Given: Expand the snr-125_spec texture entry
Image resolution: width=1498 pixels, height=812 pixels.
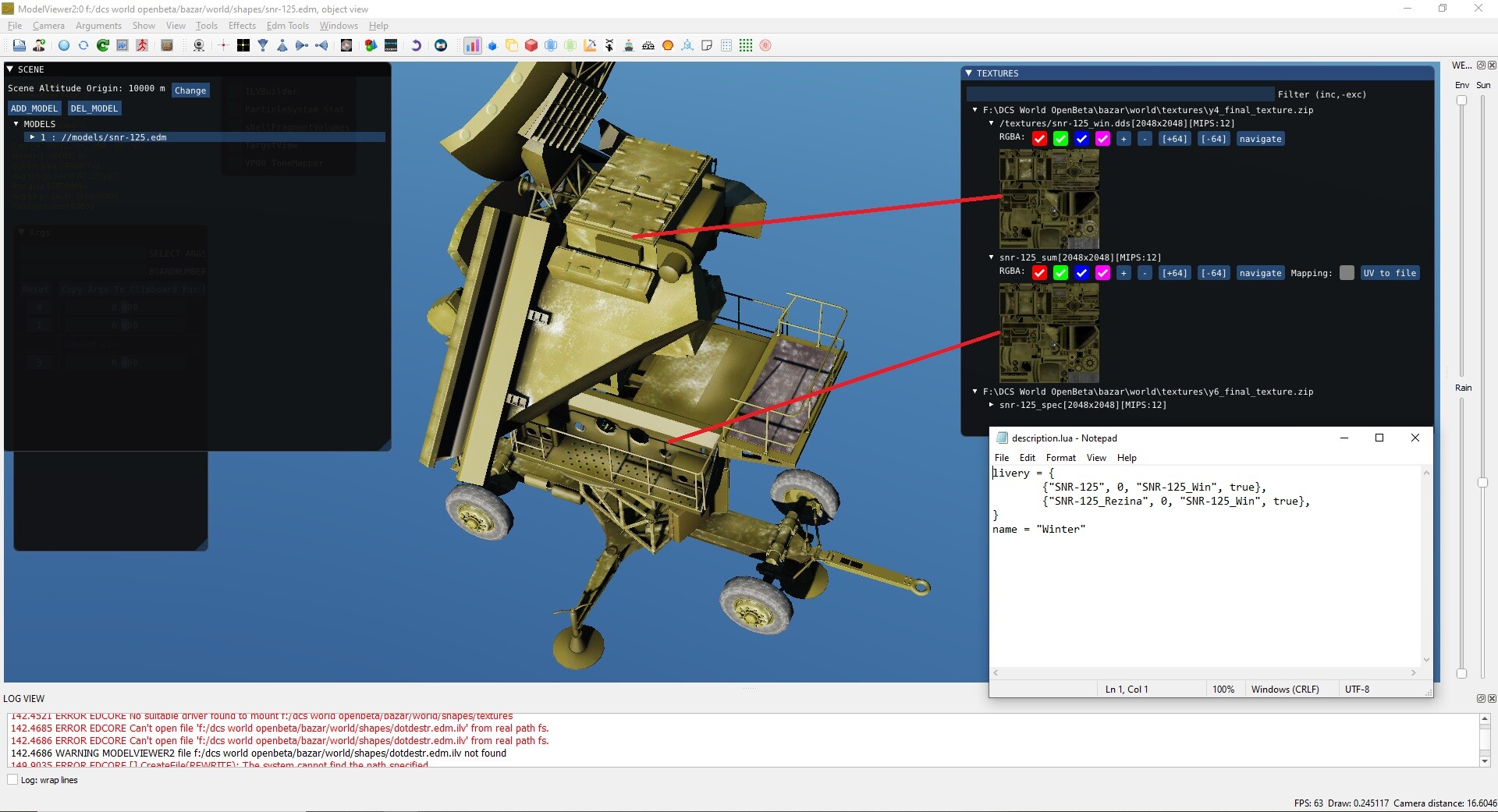Looking at the screenshot, I should [992, 405].
